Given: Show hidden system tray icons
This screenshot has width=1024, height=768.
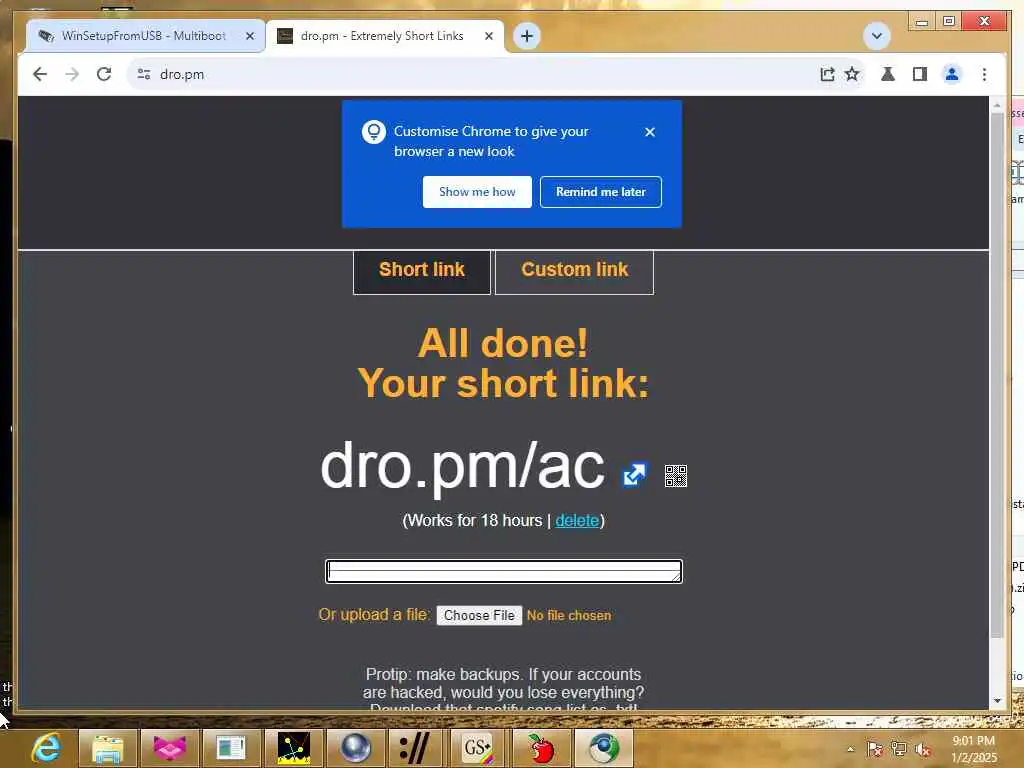Looking at the screenshot, I should click(x=850, y=750).
